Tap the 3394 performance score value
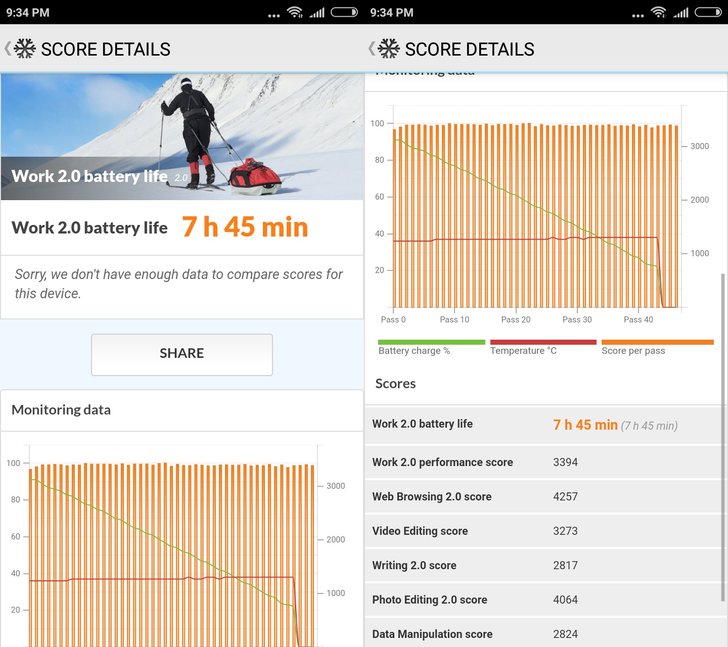This screenshot has height=647, width=728. pyautogui.click(x=566, y=462)
